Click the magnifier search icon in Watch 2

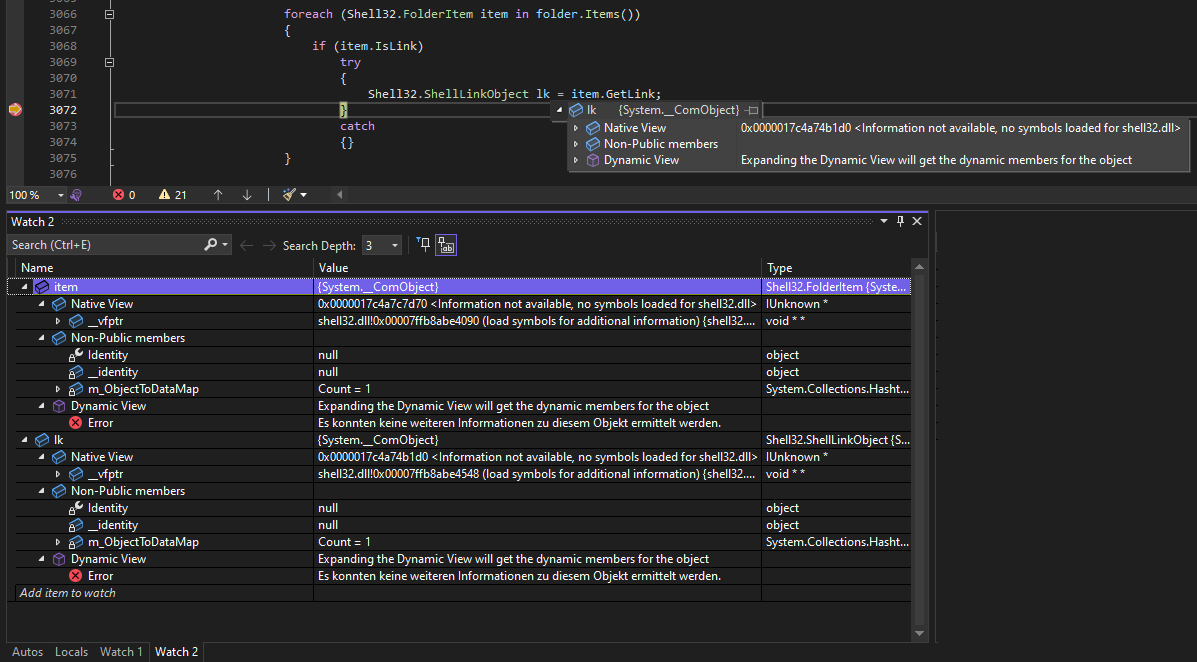click(x=211, y=245)
